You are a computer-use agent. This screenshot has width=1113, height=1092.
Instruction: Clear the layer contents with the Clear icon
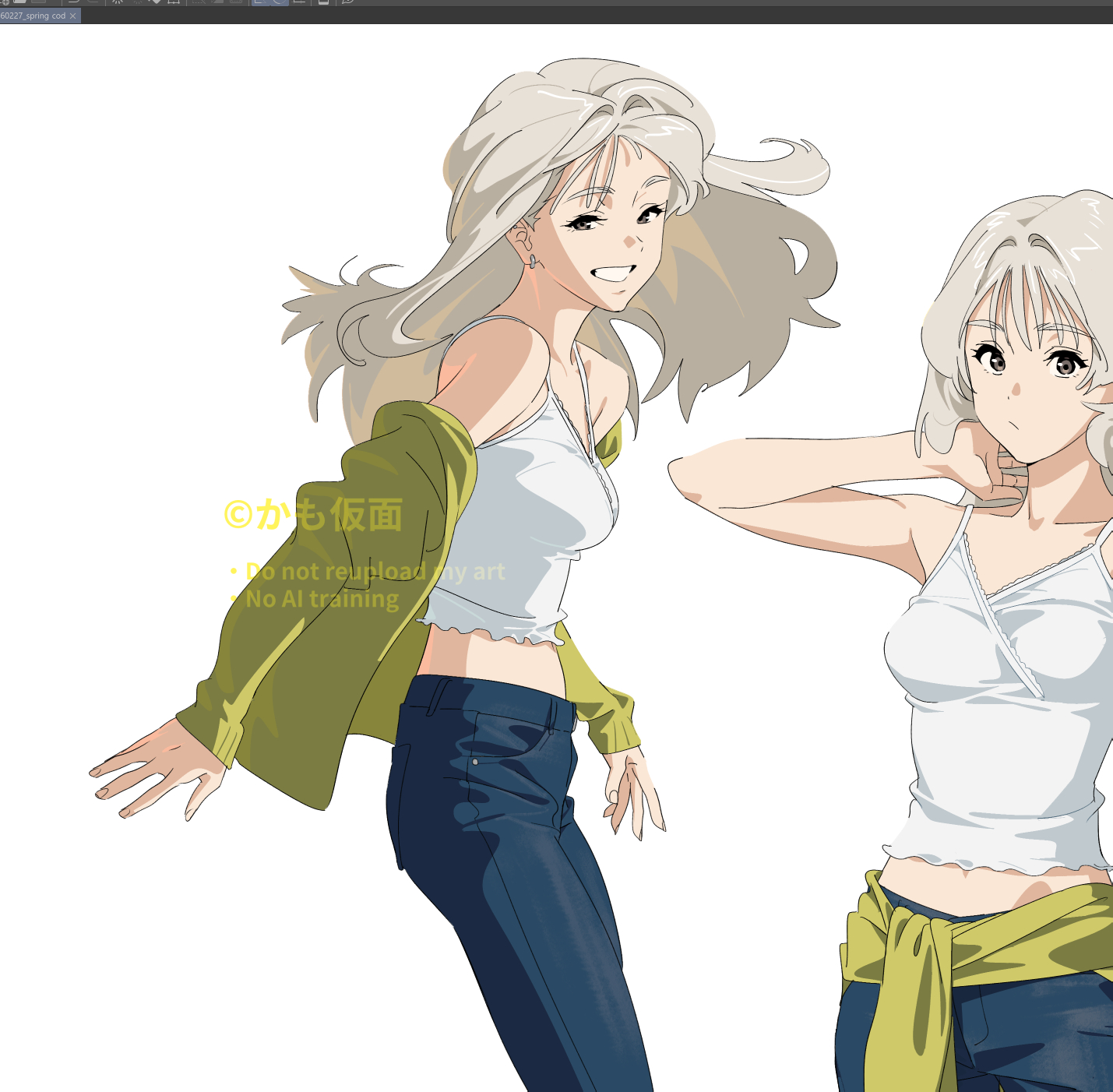(x=118, y=2)
